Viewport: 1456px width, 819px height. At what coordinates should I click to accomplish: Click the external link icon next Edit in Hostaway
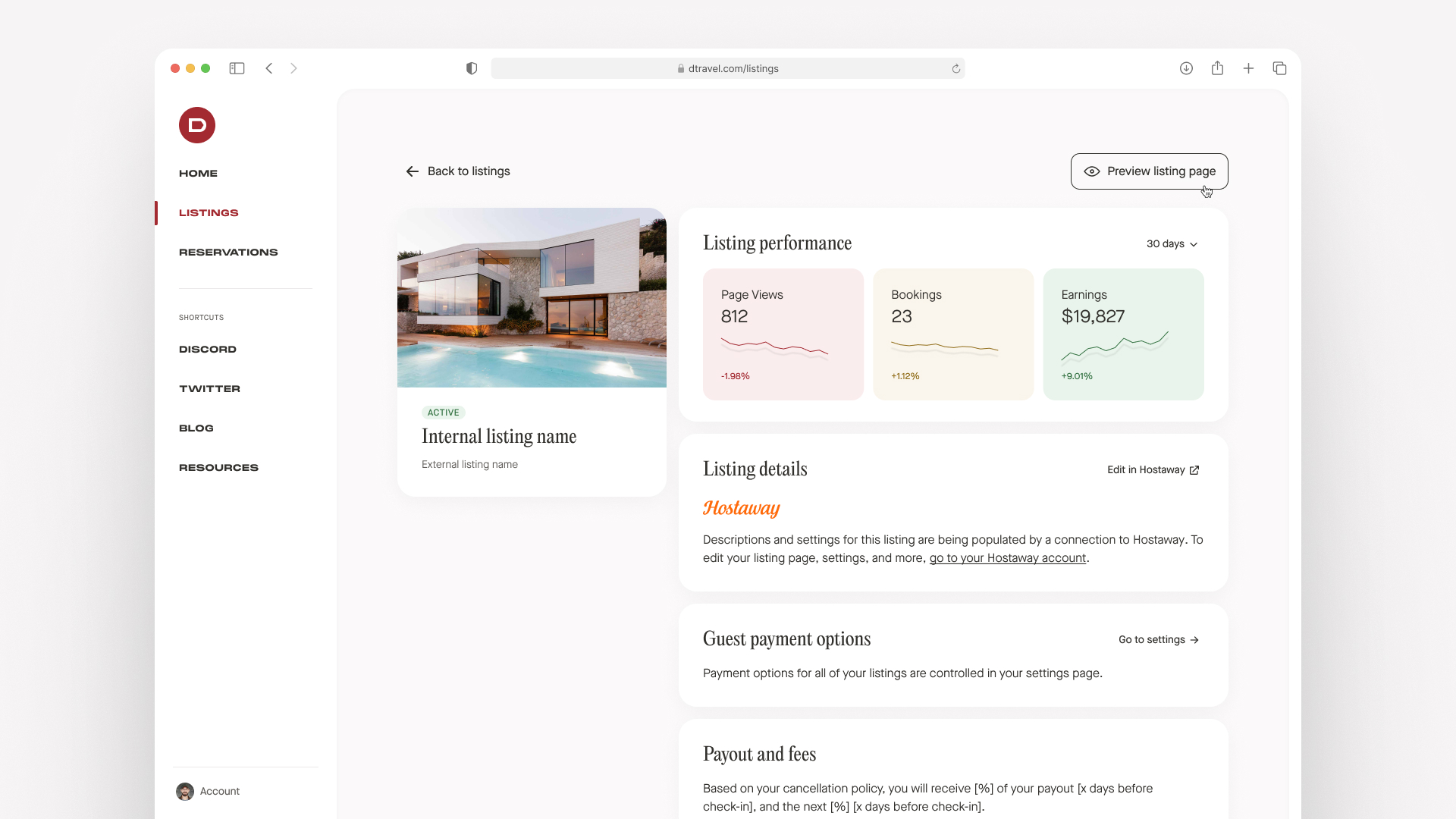coord(1195,469)
